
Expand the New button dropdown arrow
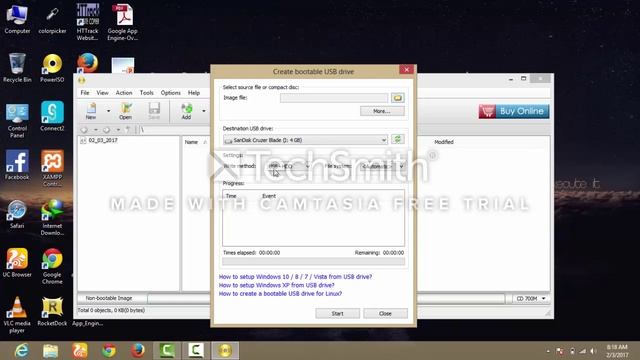click(x=108, y=111)
